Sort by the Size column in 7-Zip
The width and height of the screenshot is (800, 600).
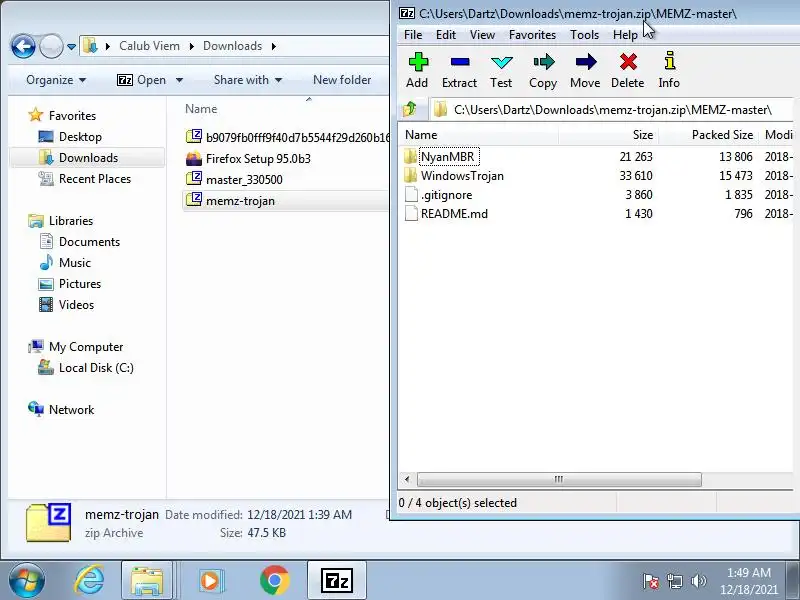click(608, 135)
